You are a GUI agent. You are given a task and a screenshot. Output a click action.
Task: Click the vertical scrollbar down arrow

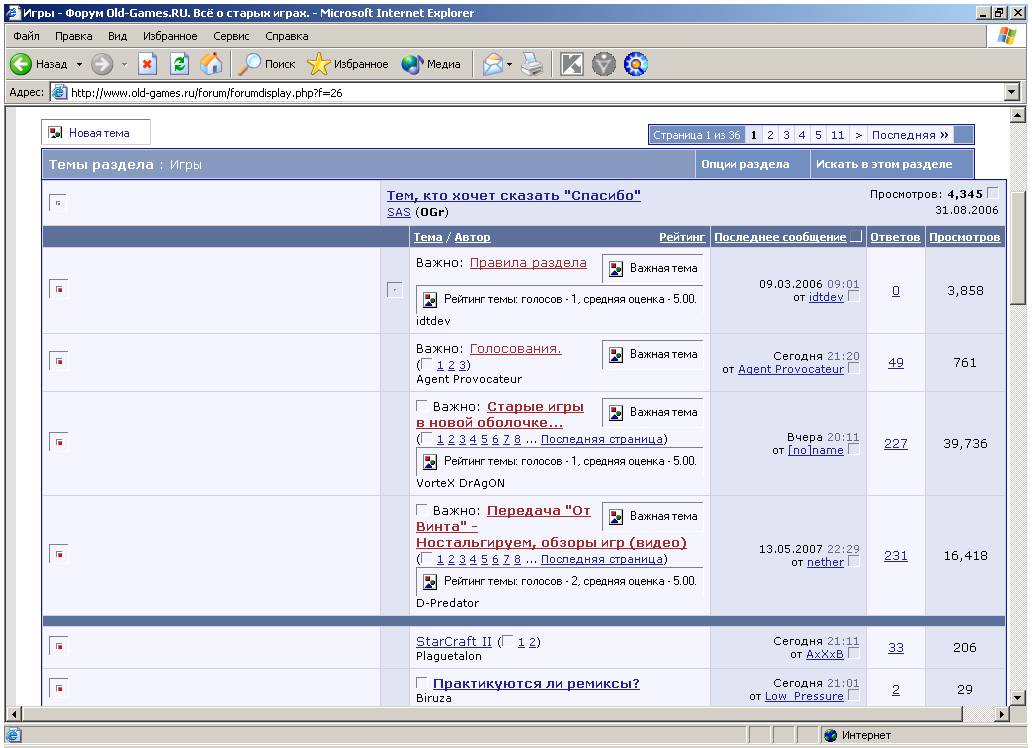tap(1019, 697)
